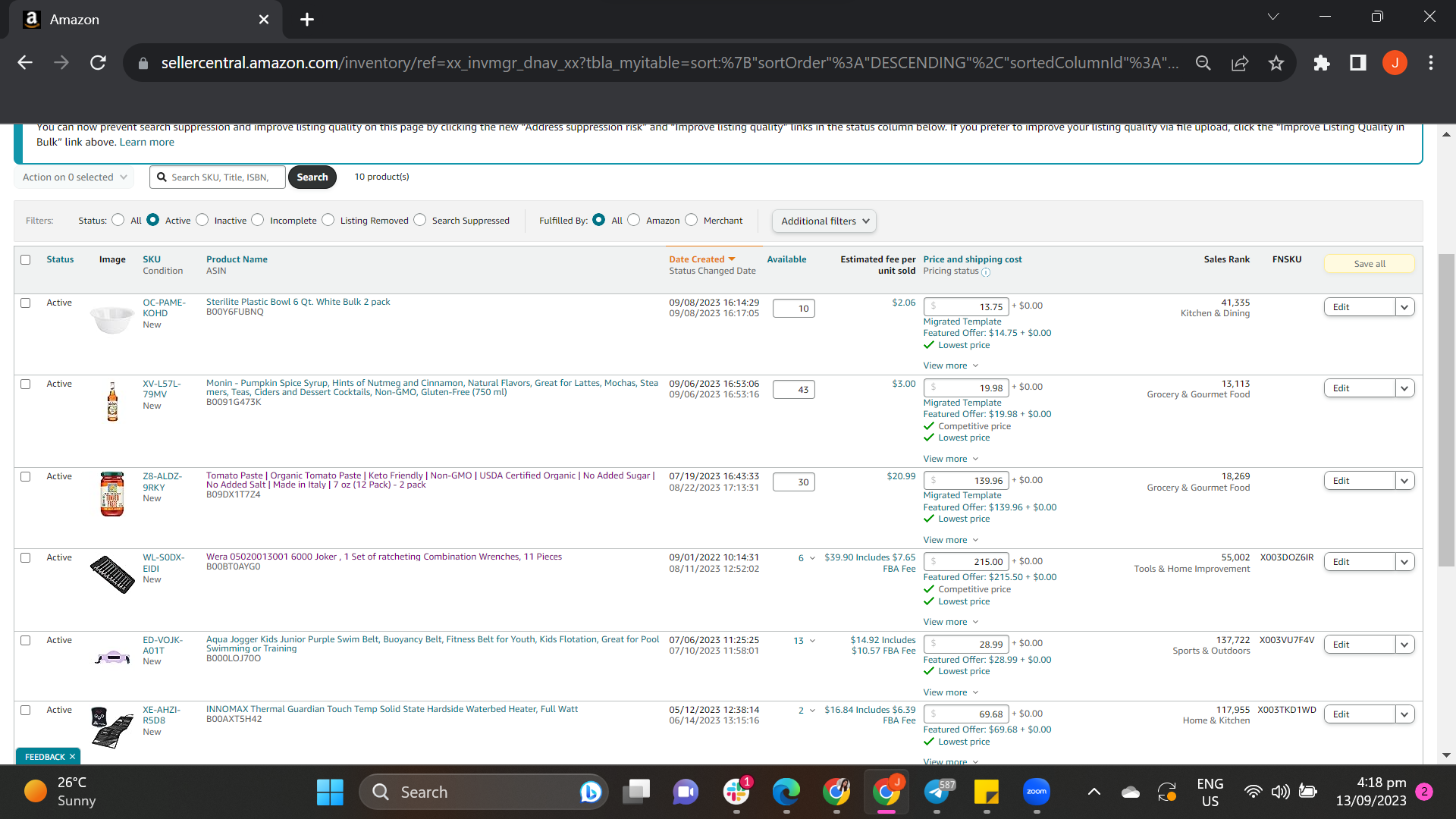
Task: Select Fulfilled By Merchant radio button
Action: [x=692, y=220]
